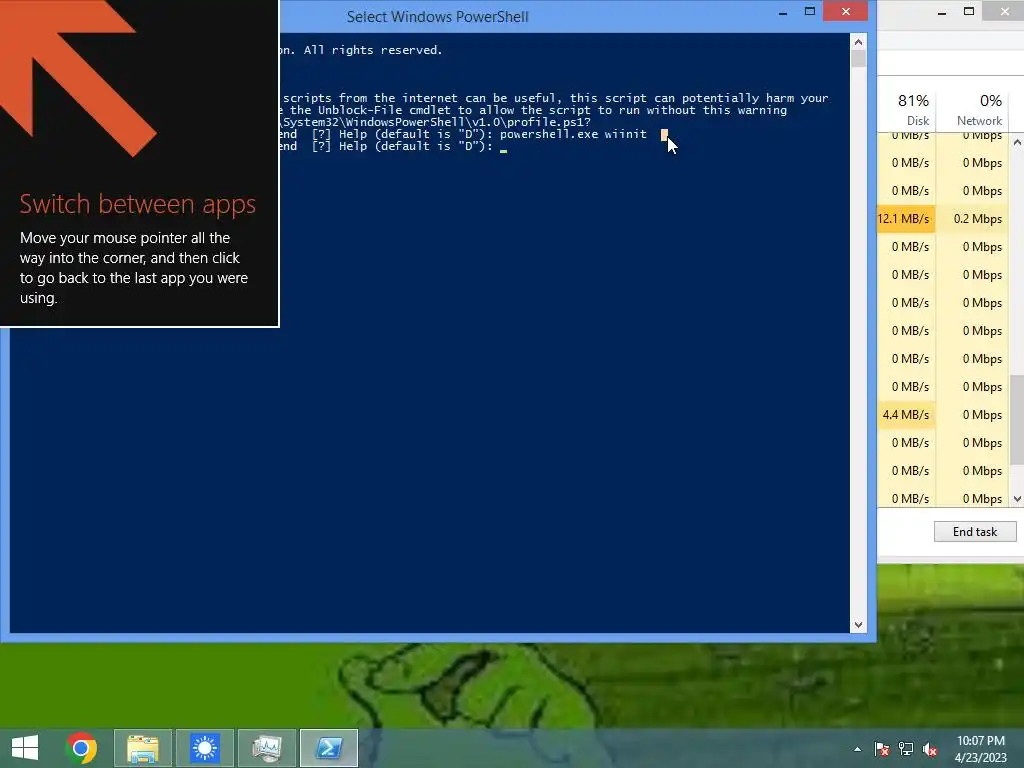Maximize the PowerShell window

coord(810,11)
